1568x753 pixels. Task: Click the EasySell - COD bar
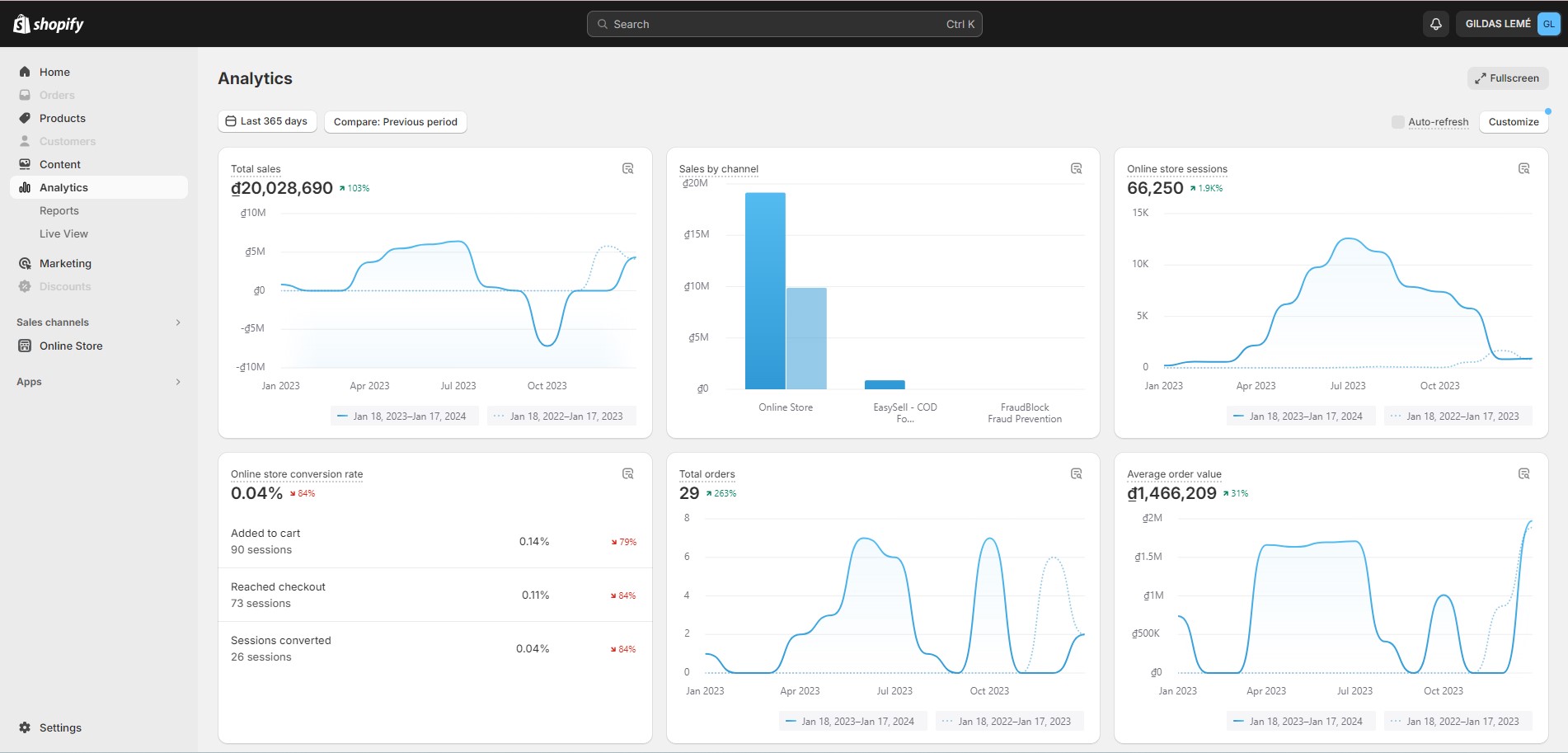885,384
